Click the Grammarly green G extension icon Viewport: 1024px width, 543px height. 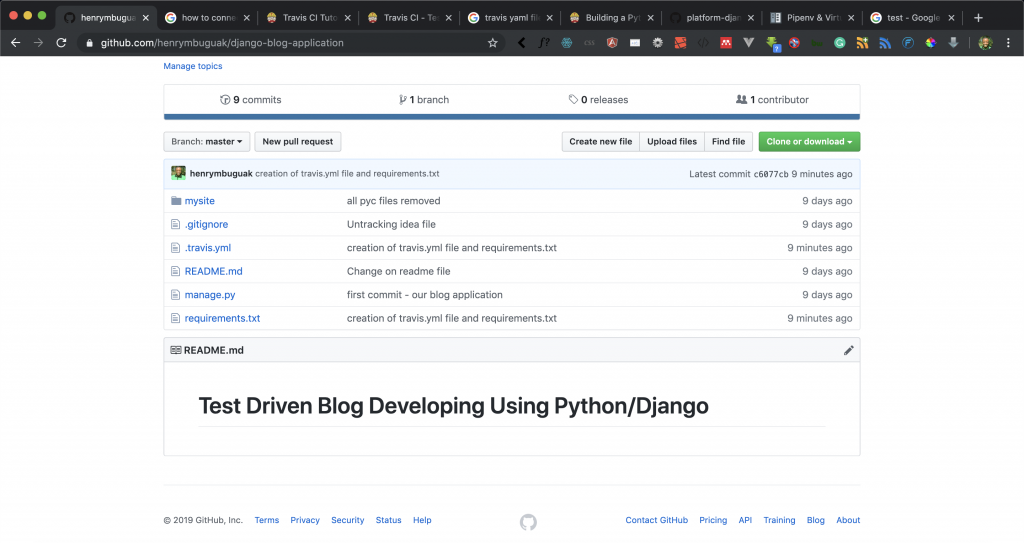pos(839,42)
